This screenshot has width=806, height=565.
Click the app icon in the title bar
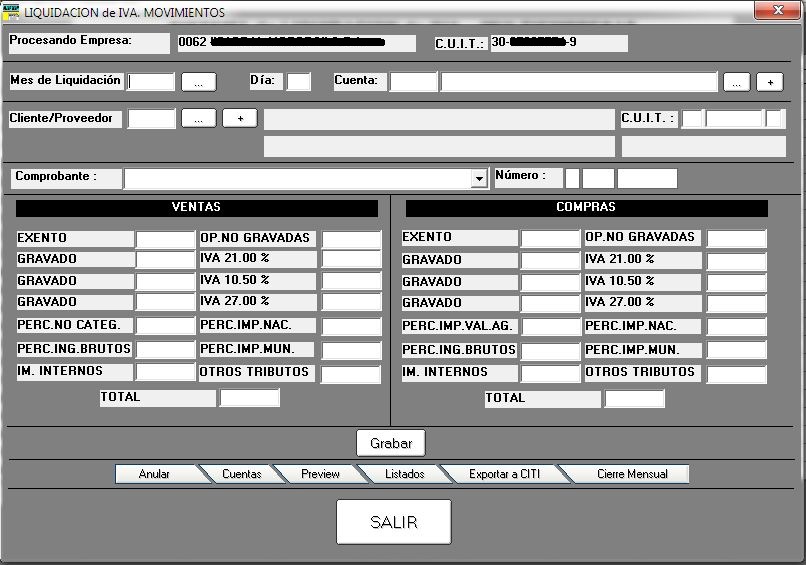tap(12, 12)
